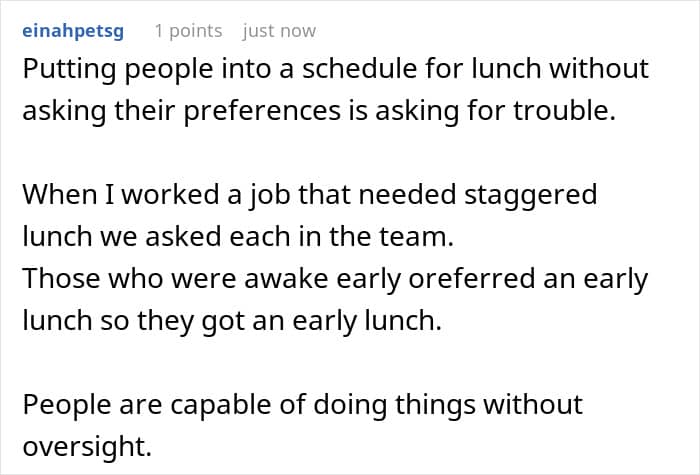Open the einahpetsg user profile link
This screenshot has width=700, height=475.
click(x=72, y=31)
